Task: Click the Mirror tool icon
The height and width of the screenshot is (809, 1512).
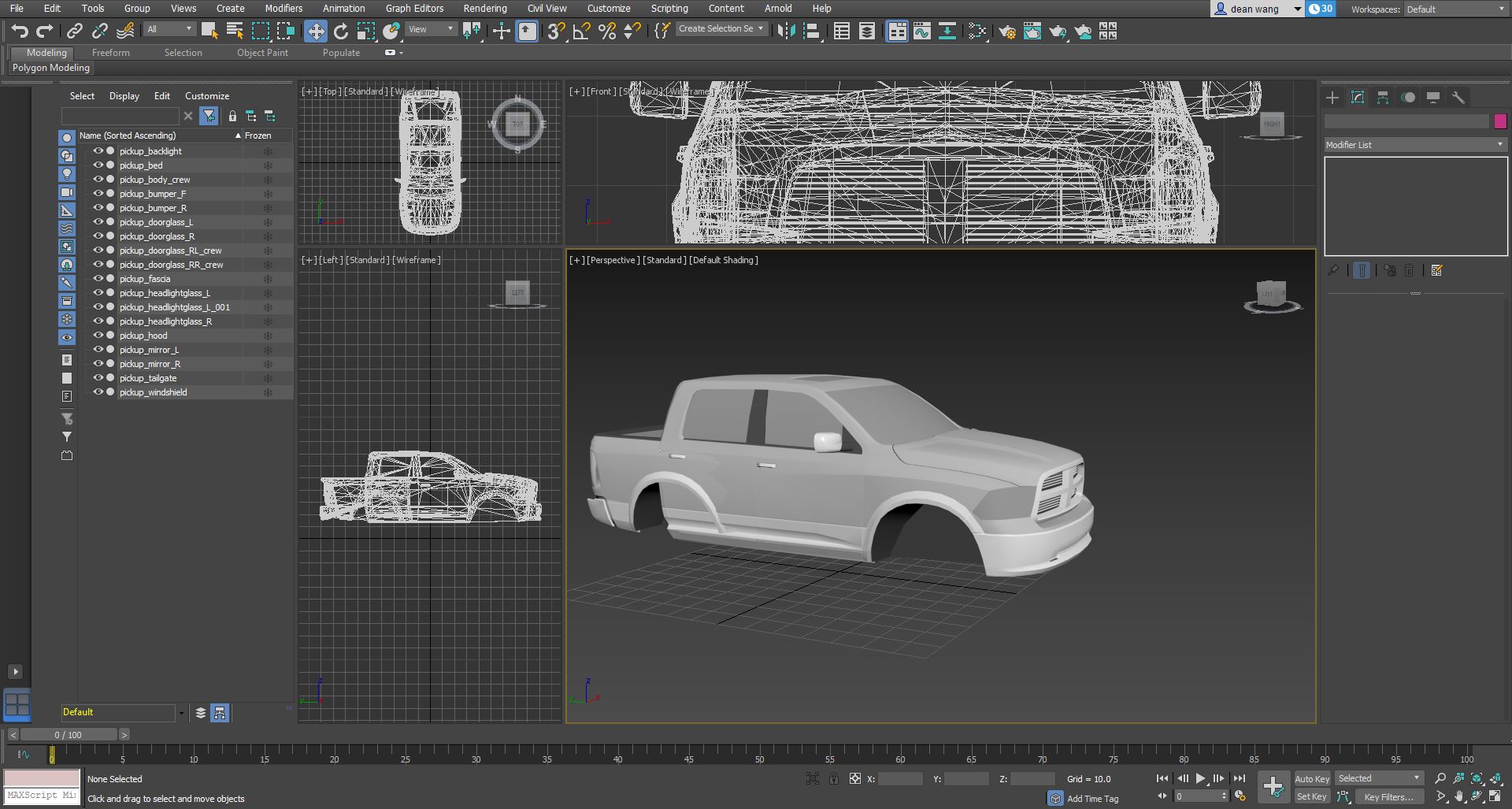Action: [x=785, y=31]
